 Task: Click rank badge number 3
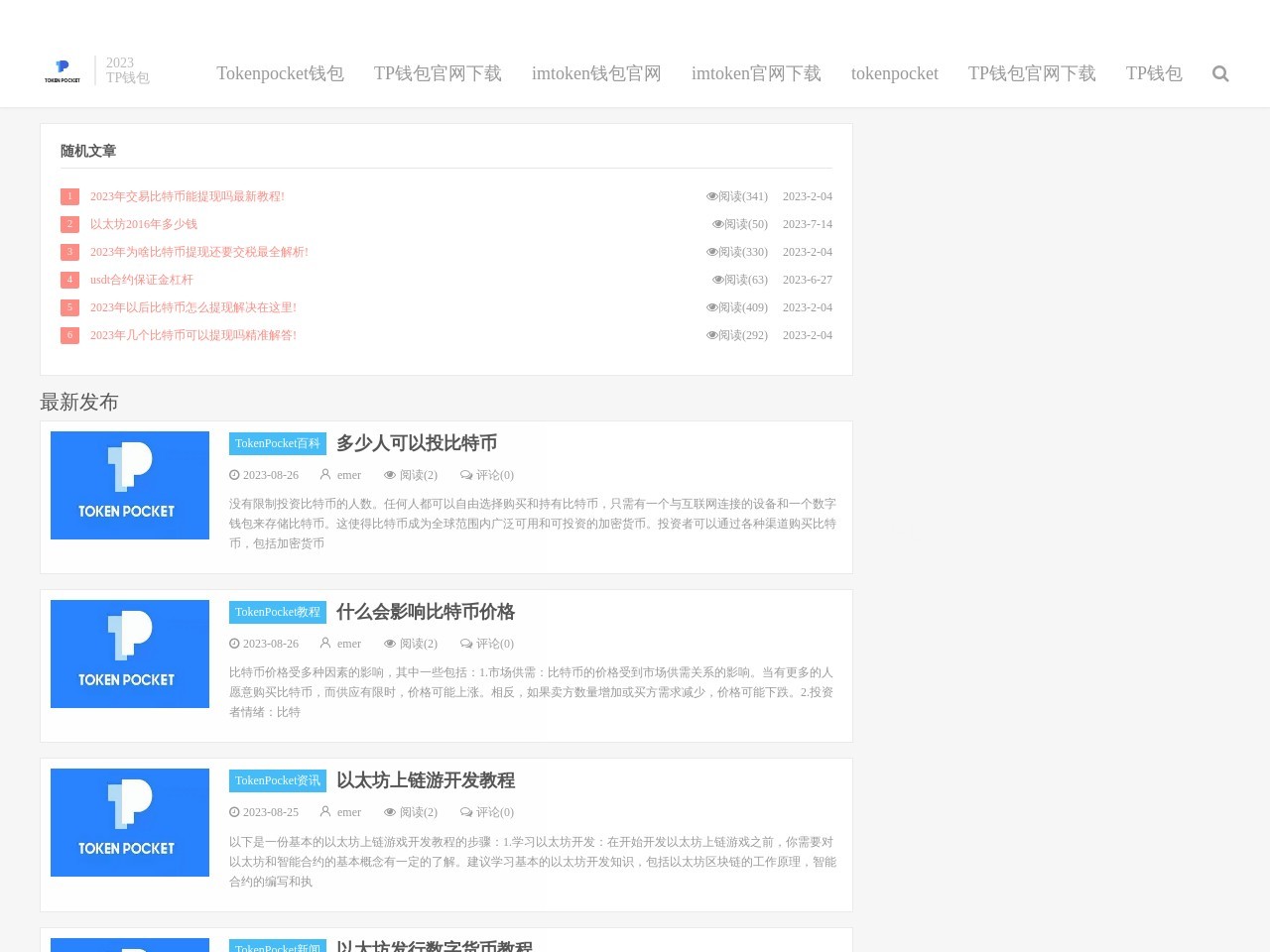click(x=69, y=252)
